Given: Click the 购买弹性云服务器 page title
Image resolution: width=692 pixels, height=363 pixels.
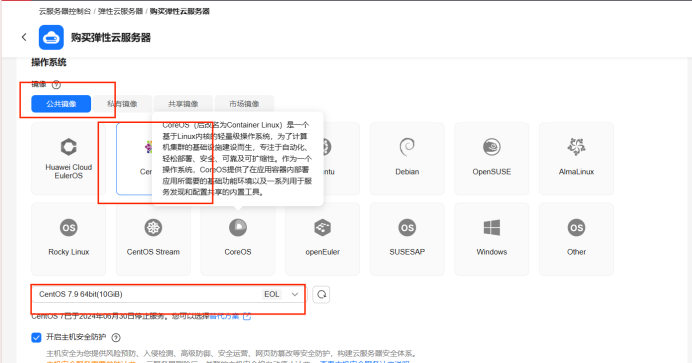Looking at the screenshot, I should tap(111, 38).
